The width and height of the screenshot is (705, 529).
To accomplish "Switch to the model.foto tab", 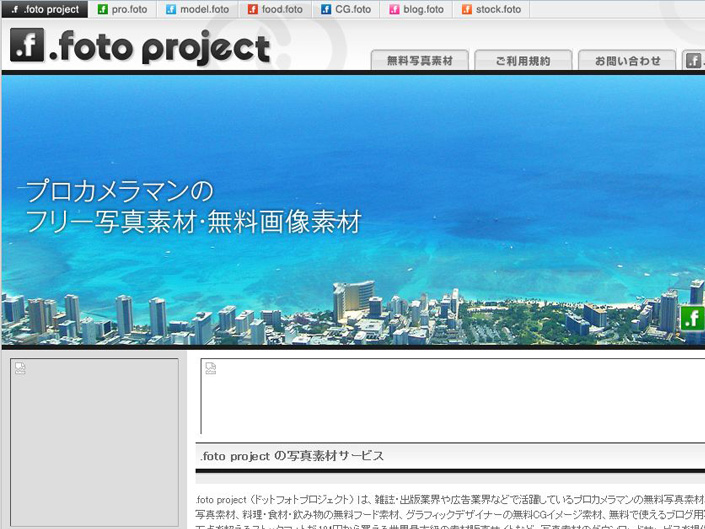I will coord(197,9).
